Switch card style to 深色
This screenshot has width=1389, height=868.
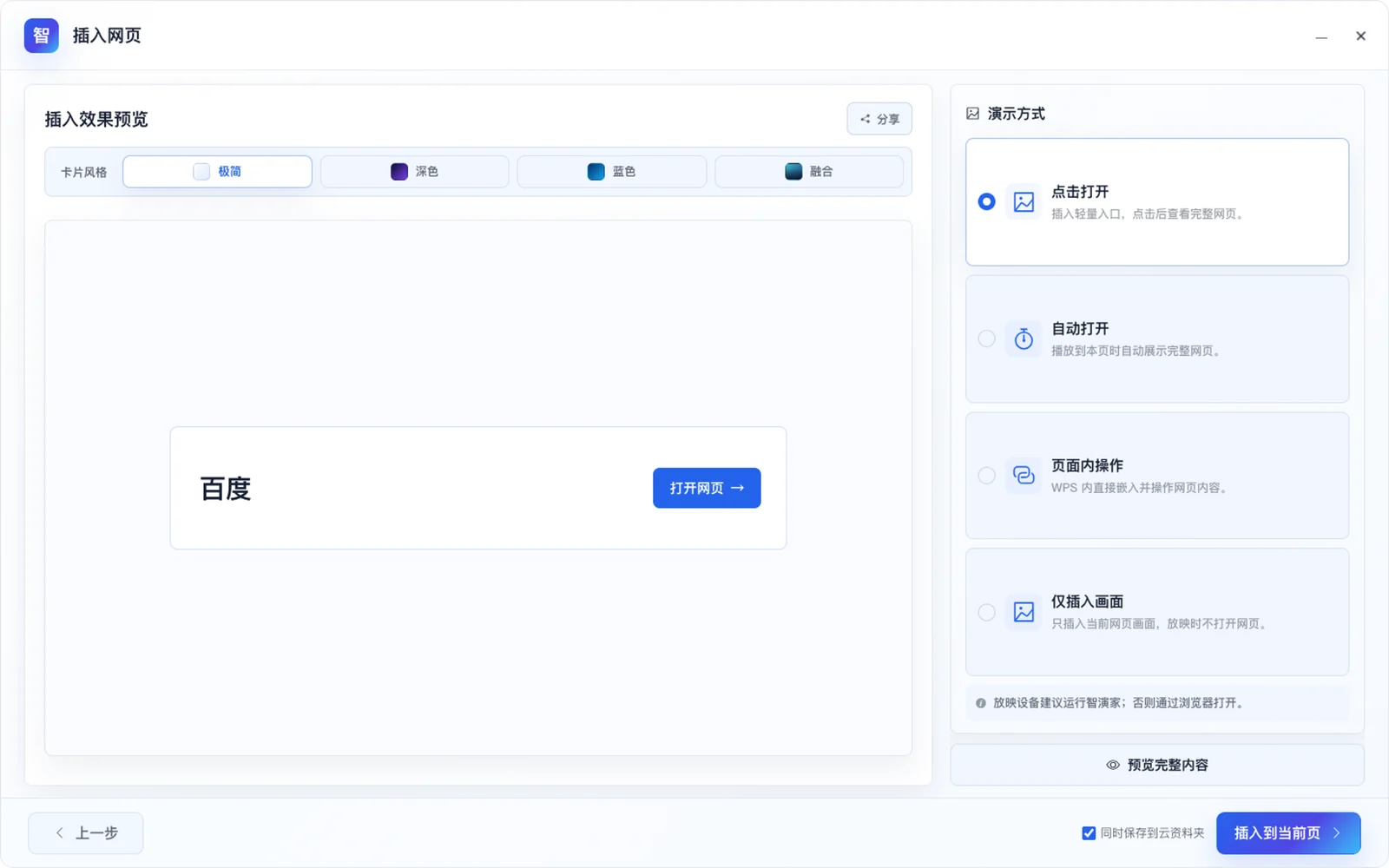(414, 172)
